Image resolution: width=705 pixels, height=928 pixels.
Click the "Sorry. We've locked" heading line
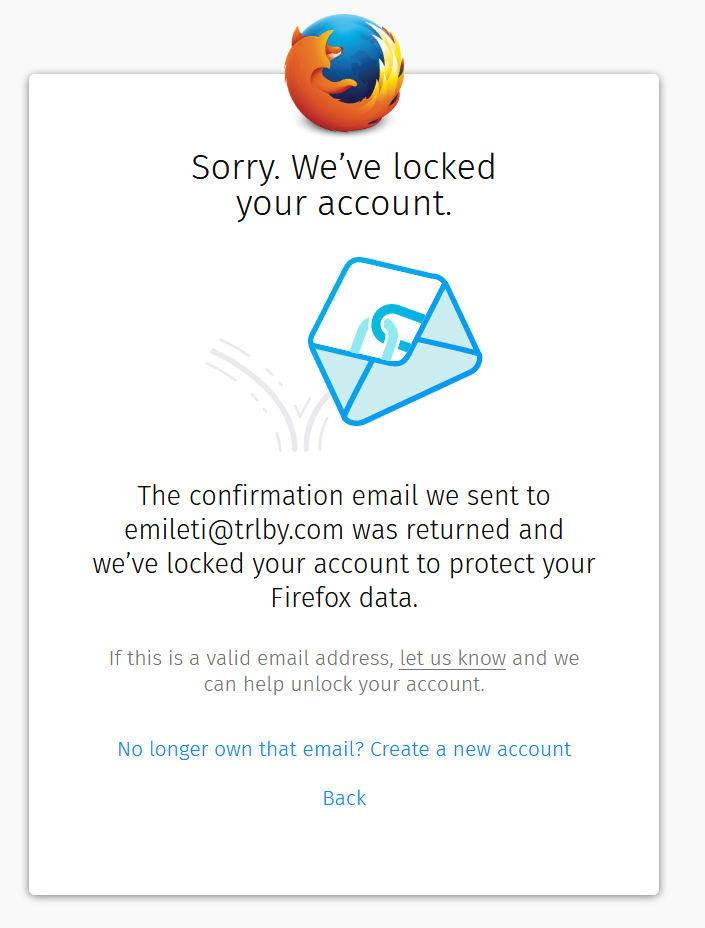pos(344,167)
